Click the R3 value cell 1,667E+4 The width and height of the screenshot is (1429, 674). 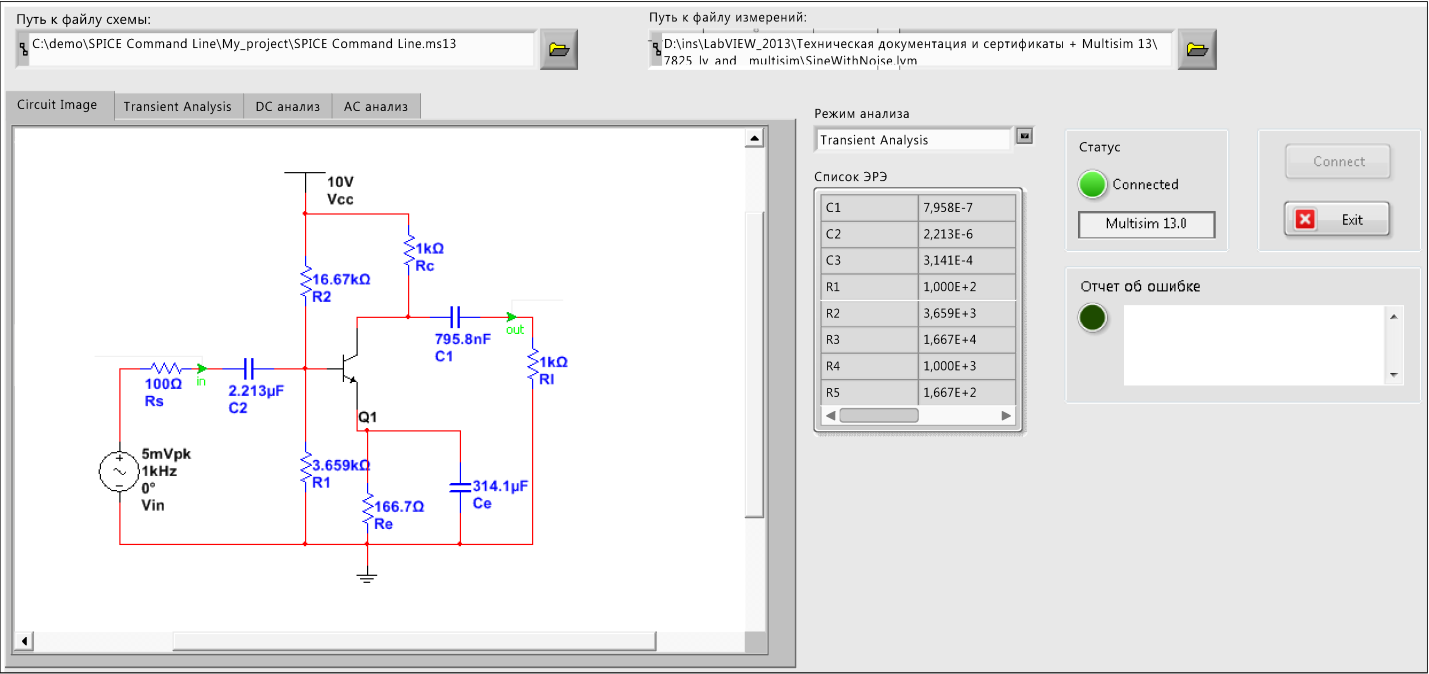click(966, 340)
